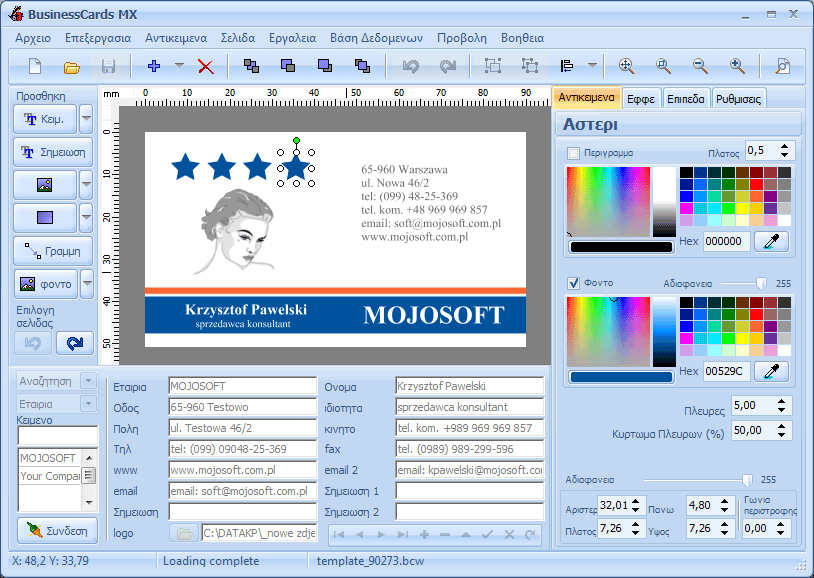The image size is (814, 578).
Task: Pick outline color with the eyedropper
Action: point(771,241)
